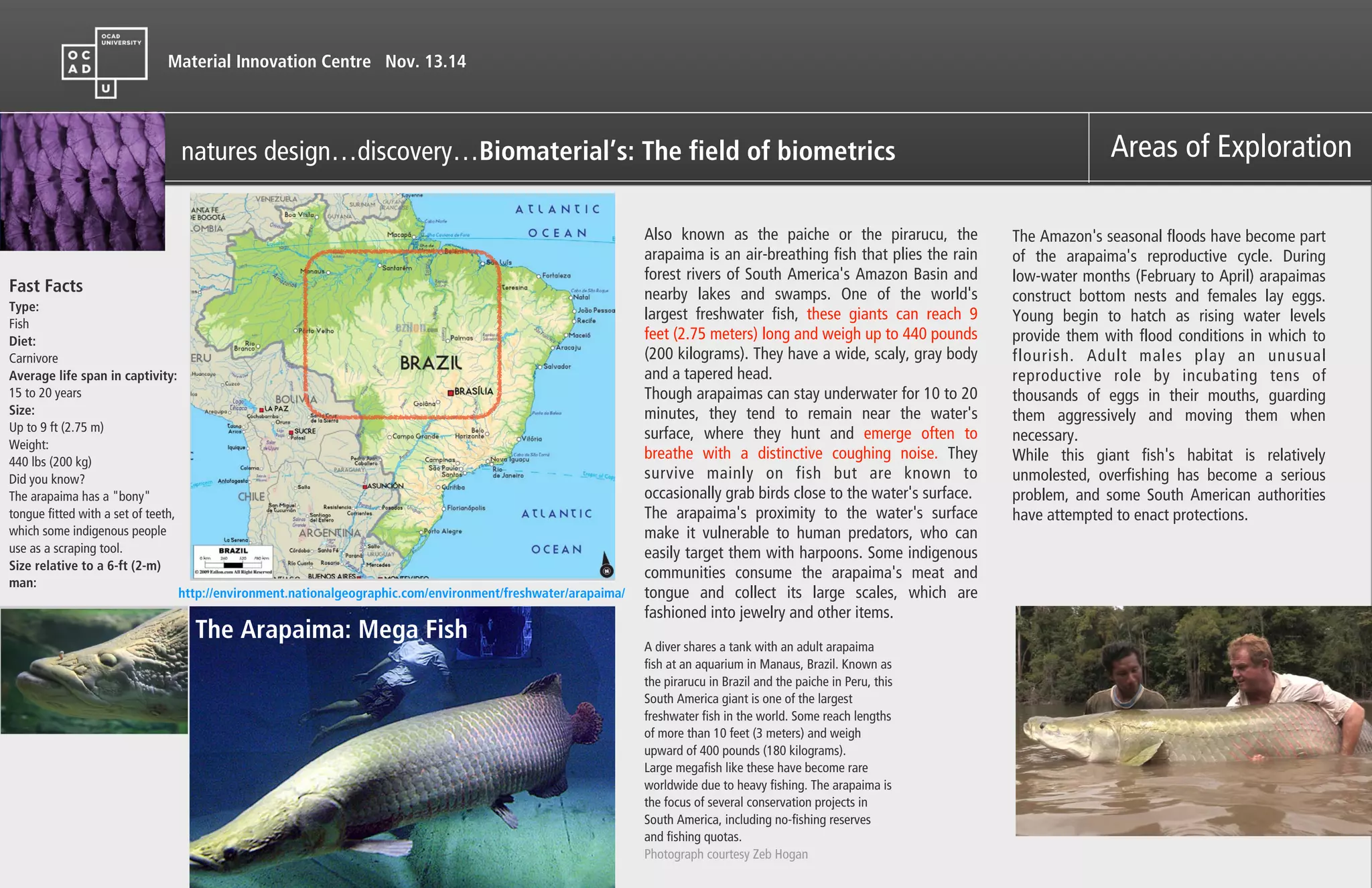Click the OCAD University logo
The height and width of the screenshot is (888, 1372).
pos(105,63)
